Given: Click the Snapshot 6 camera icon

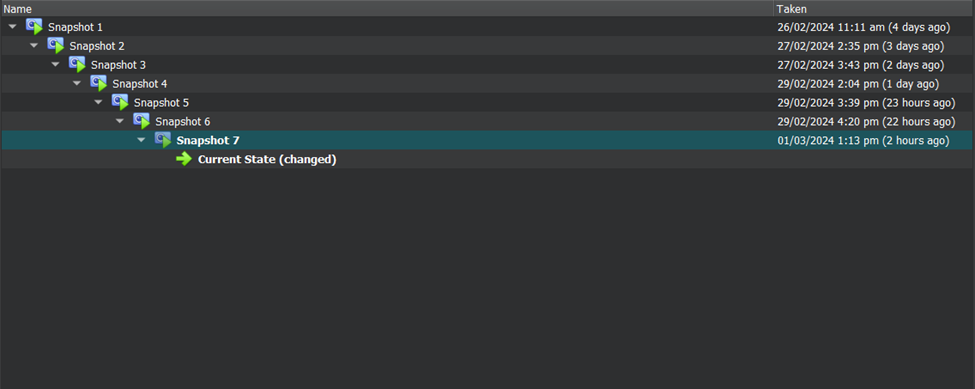Looking at the screenshot, I should tap(142, 121).
